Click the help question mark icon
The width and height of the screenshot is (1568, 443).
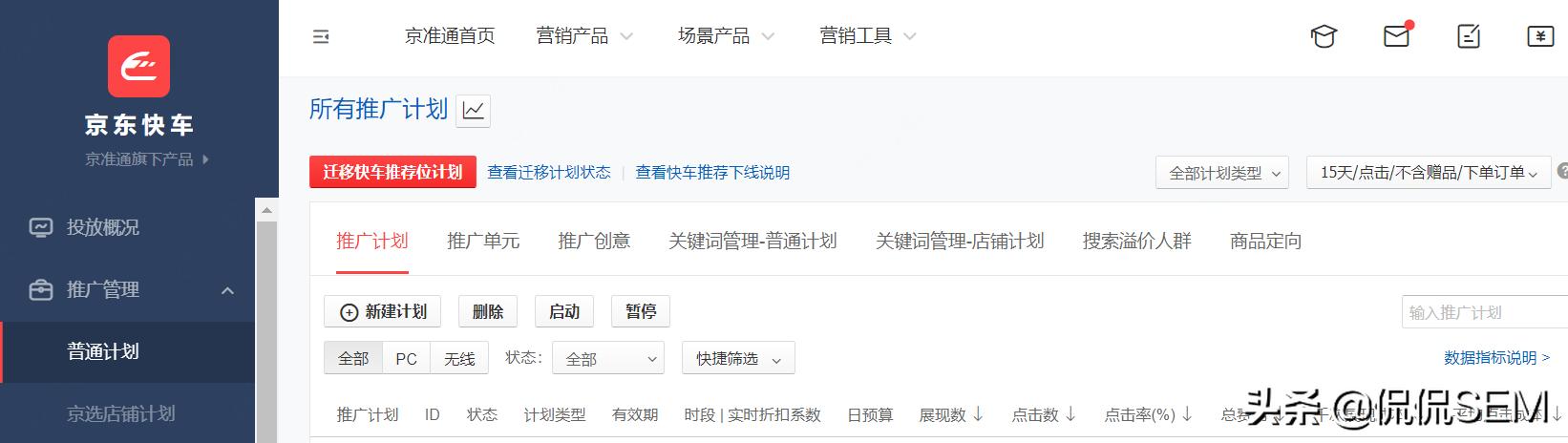(1562, 172)
